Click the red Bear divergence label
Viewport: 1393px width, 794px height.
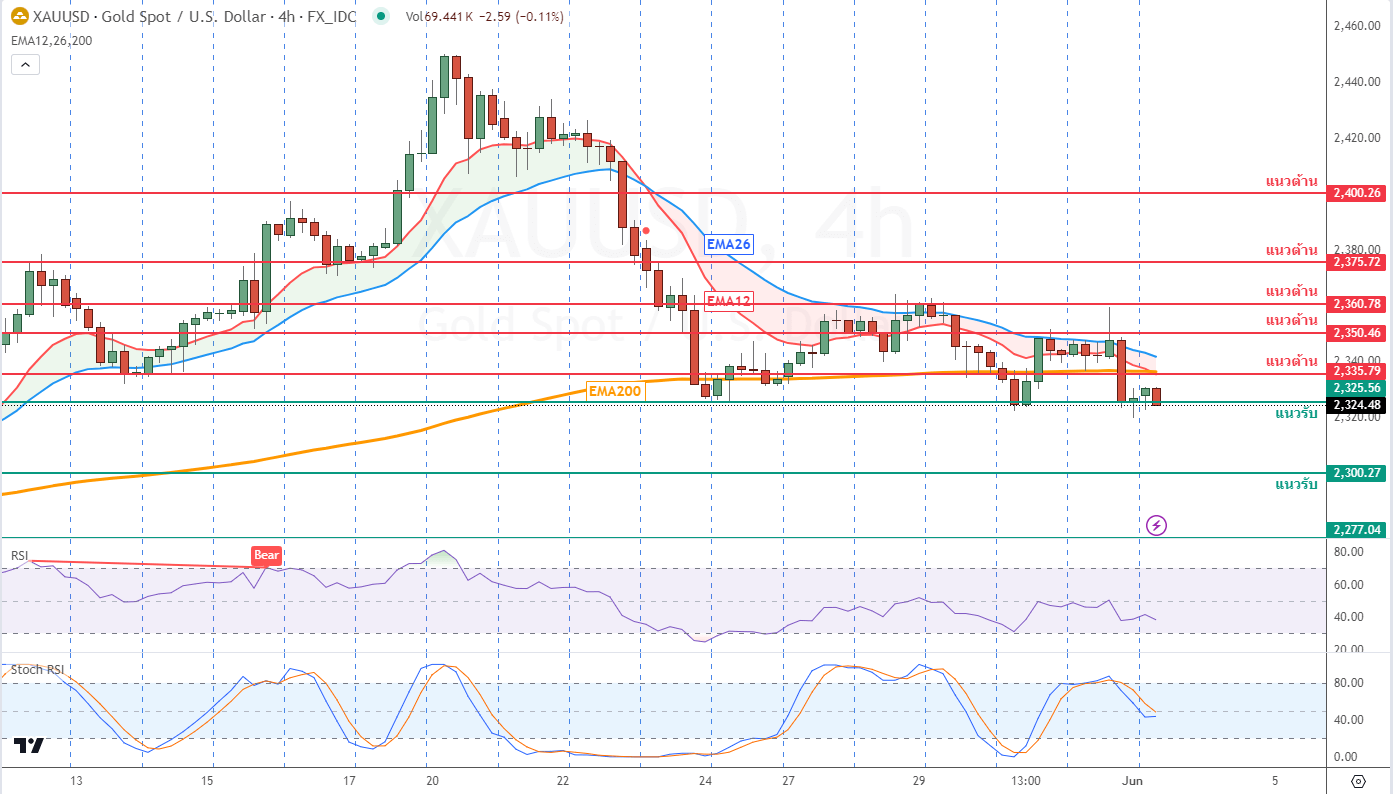(x=266, y=556)
